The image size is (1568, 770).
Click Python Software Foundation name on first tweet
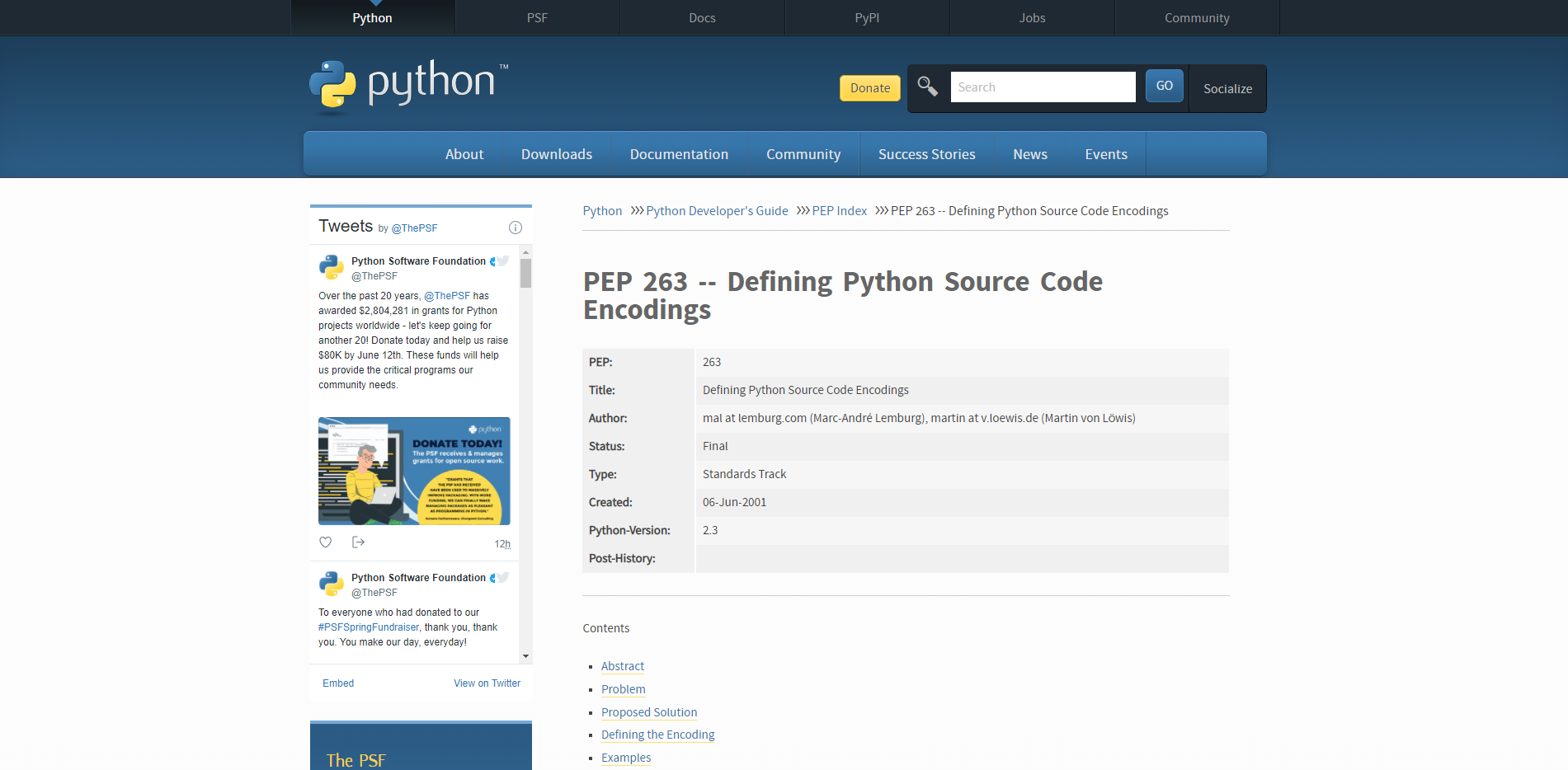418,261
